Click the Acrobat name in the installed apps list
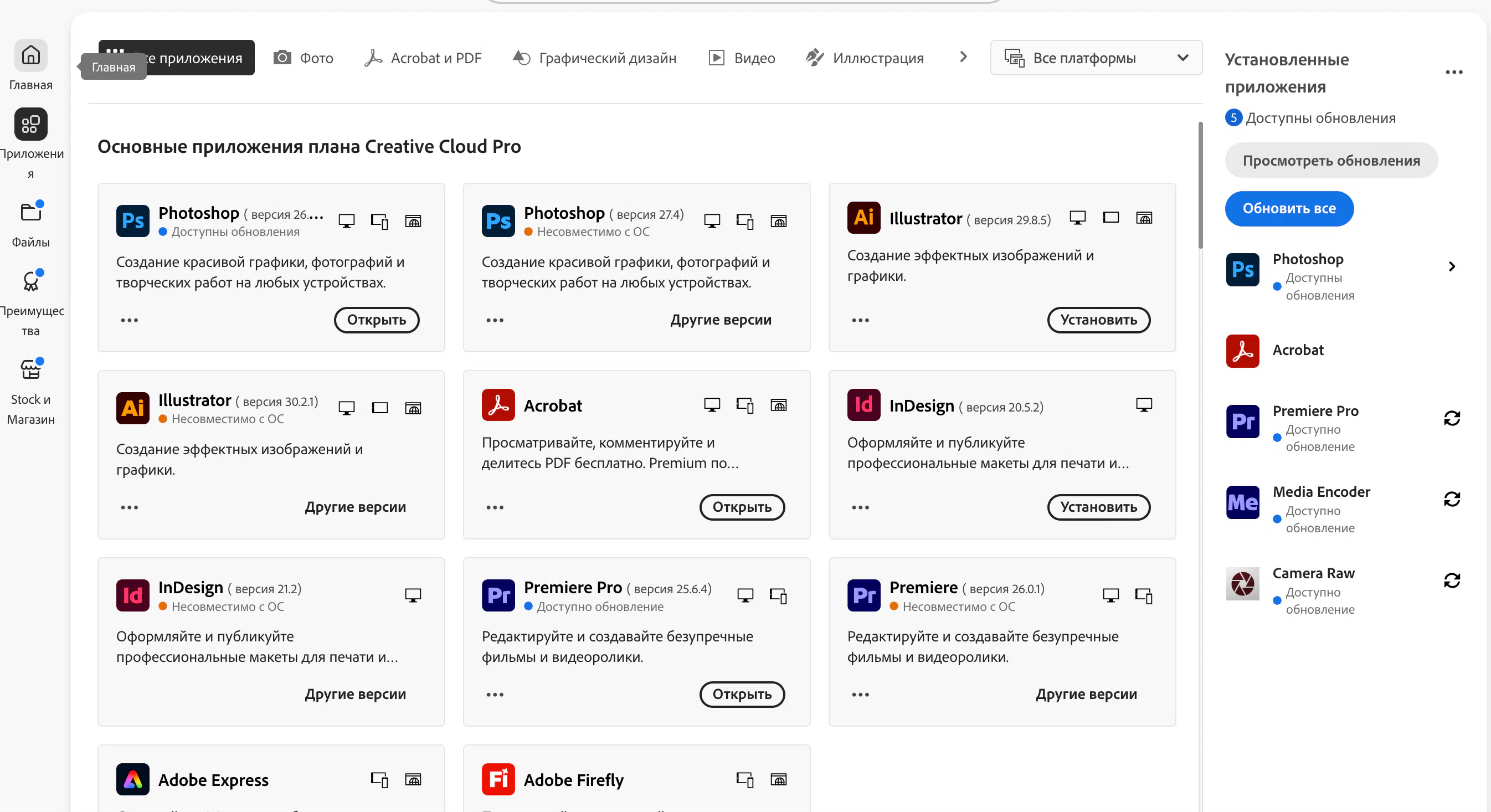The height and width of the screenshot is (812, 1491). tap(1298, 351)
